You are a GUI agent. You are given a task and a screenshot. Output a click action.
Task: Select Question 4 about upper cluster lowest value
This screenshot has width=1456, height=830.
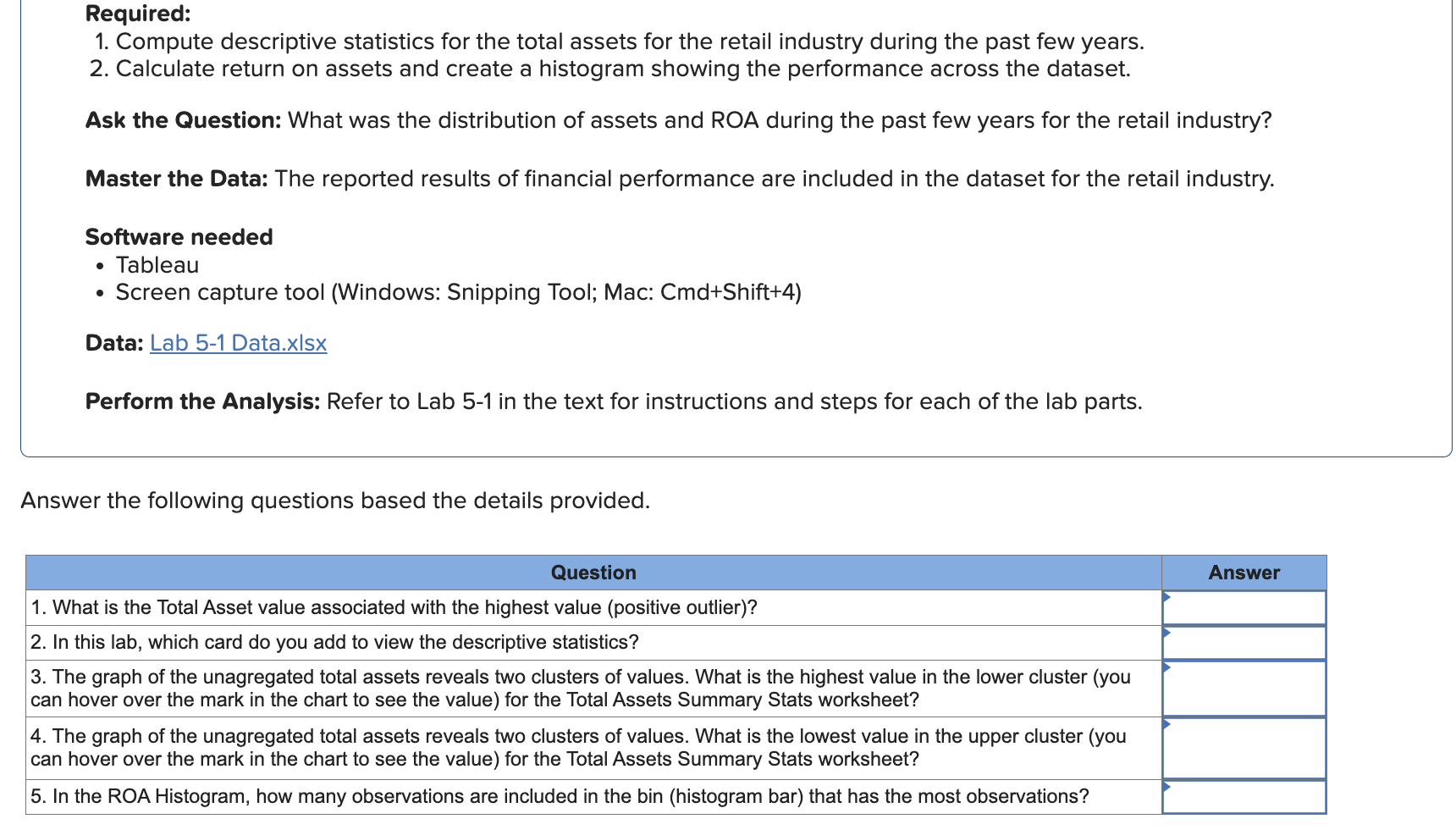click(x=577, y=748)
